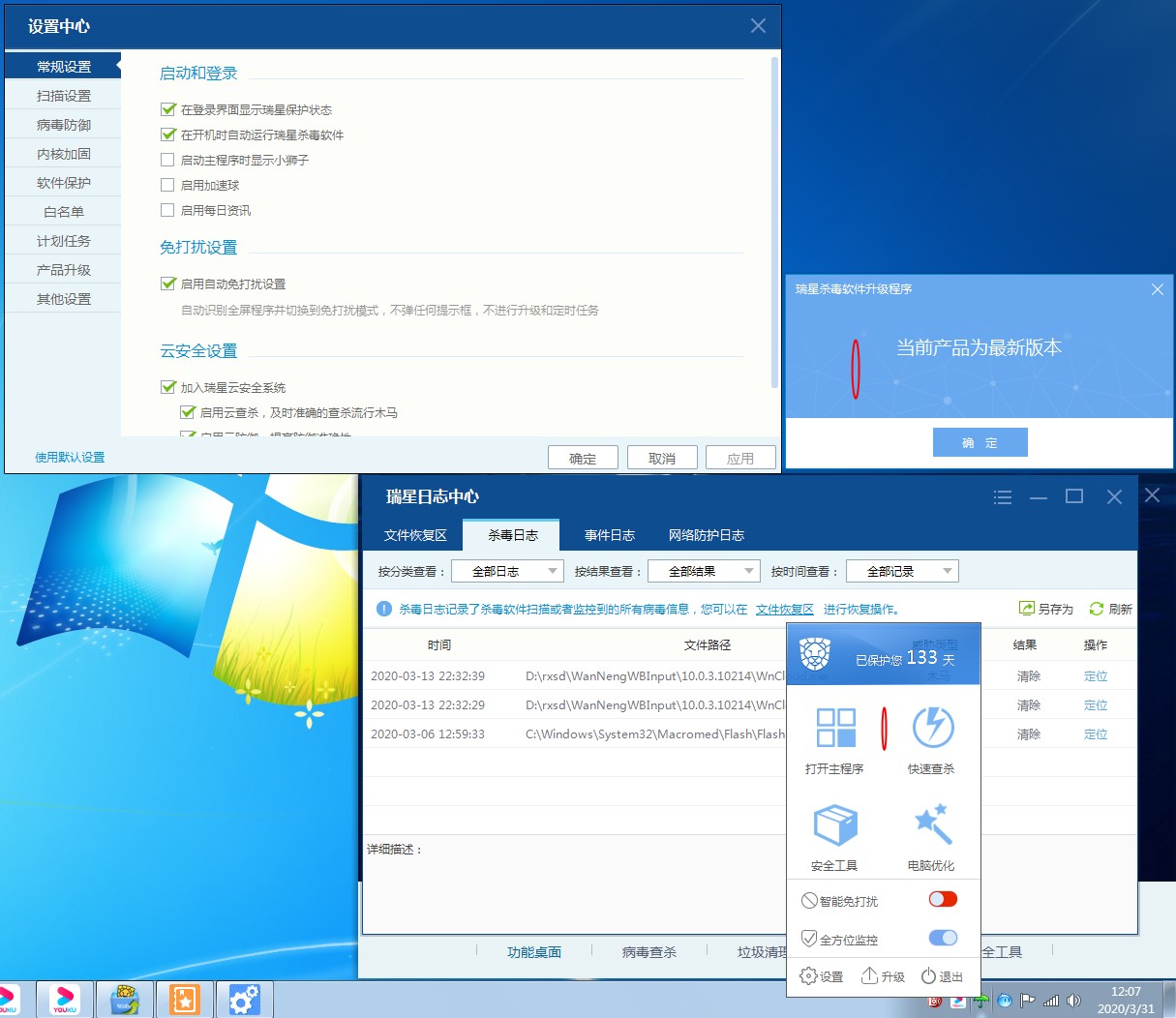Viewport: 1176px width, 1018px height.
Task: Select 产品升级 in settings sidebar
Action: tap(63, 270)
